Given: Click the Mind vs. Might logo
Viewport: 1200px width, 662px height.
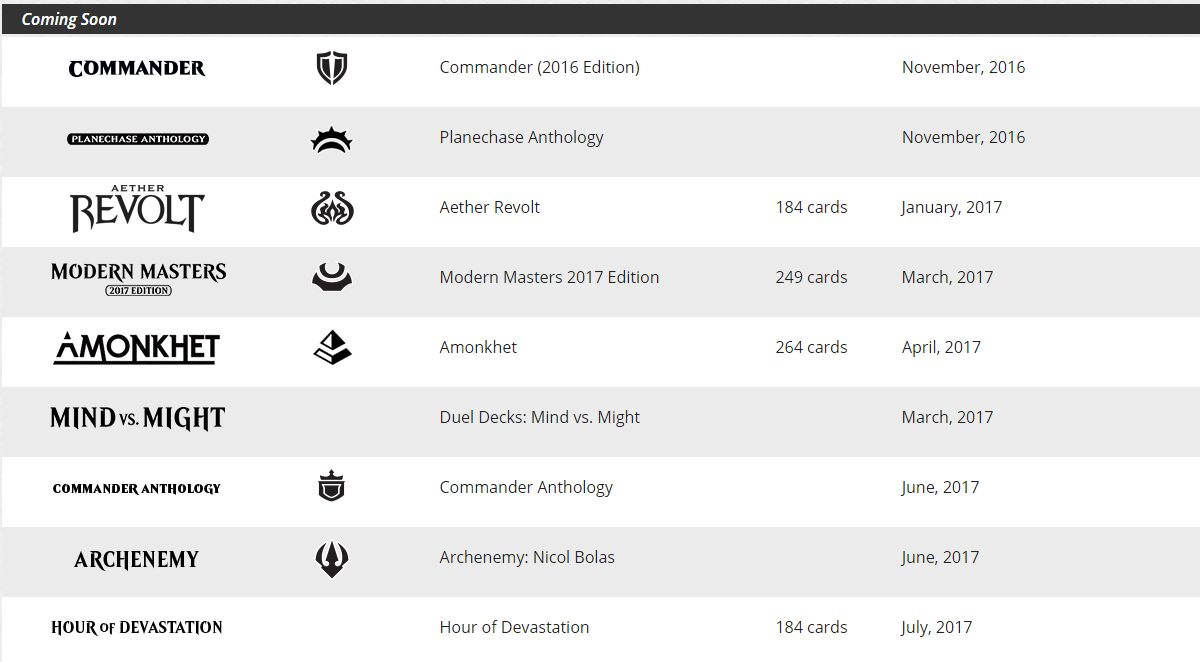Looking at the screenshot, I should click(138, 418).
